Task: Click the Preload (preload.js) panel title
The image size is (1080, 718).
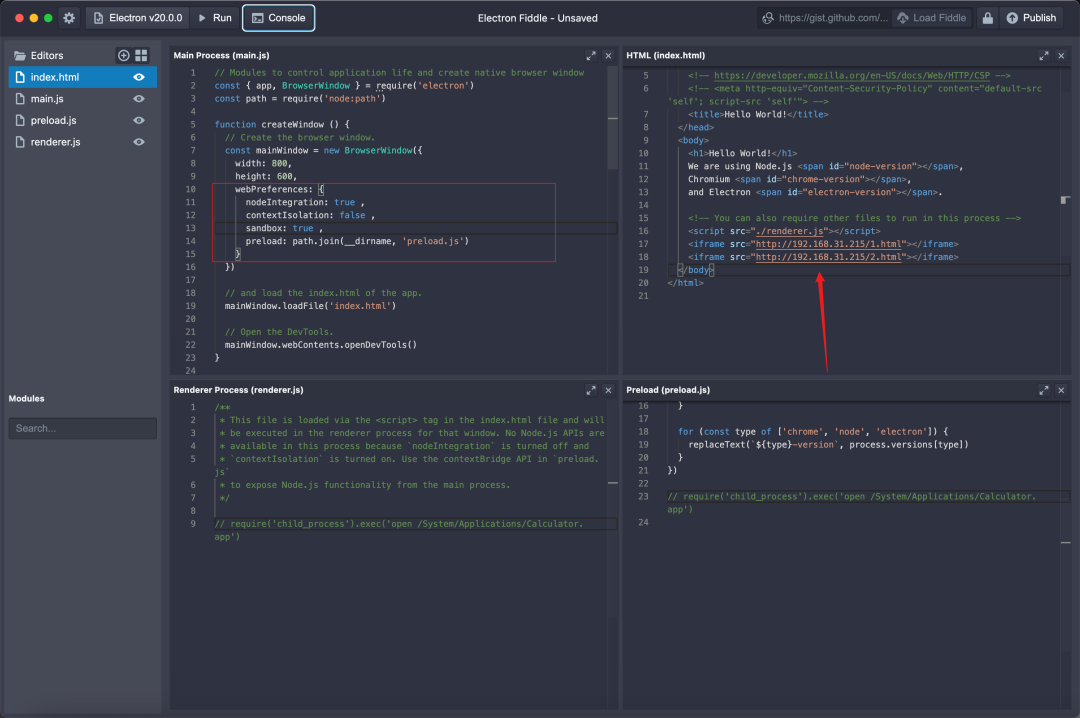Action: pos(667,390)
